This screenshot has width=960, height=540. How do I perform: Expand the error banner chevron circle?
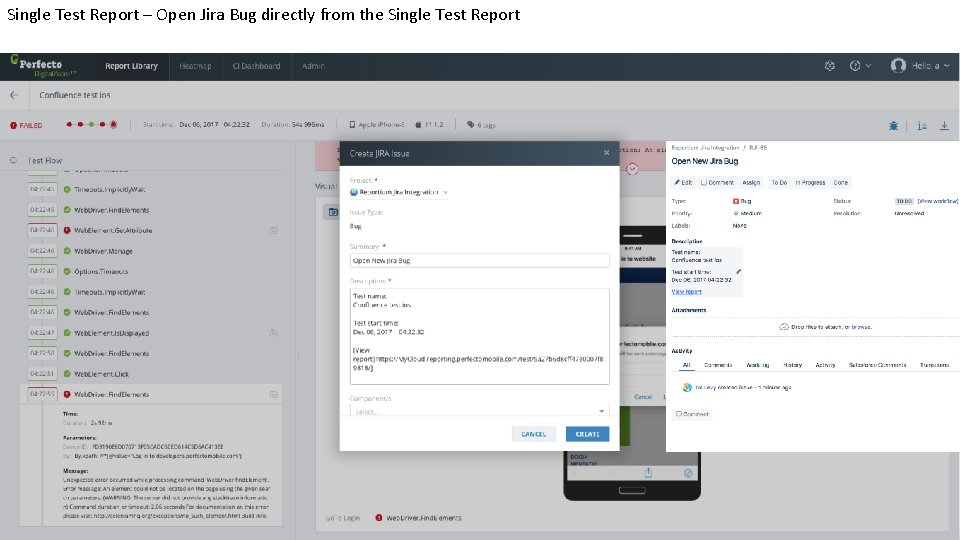[x=632, y=169]
